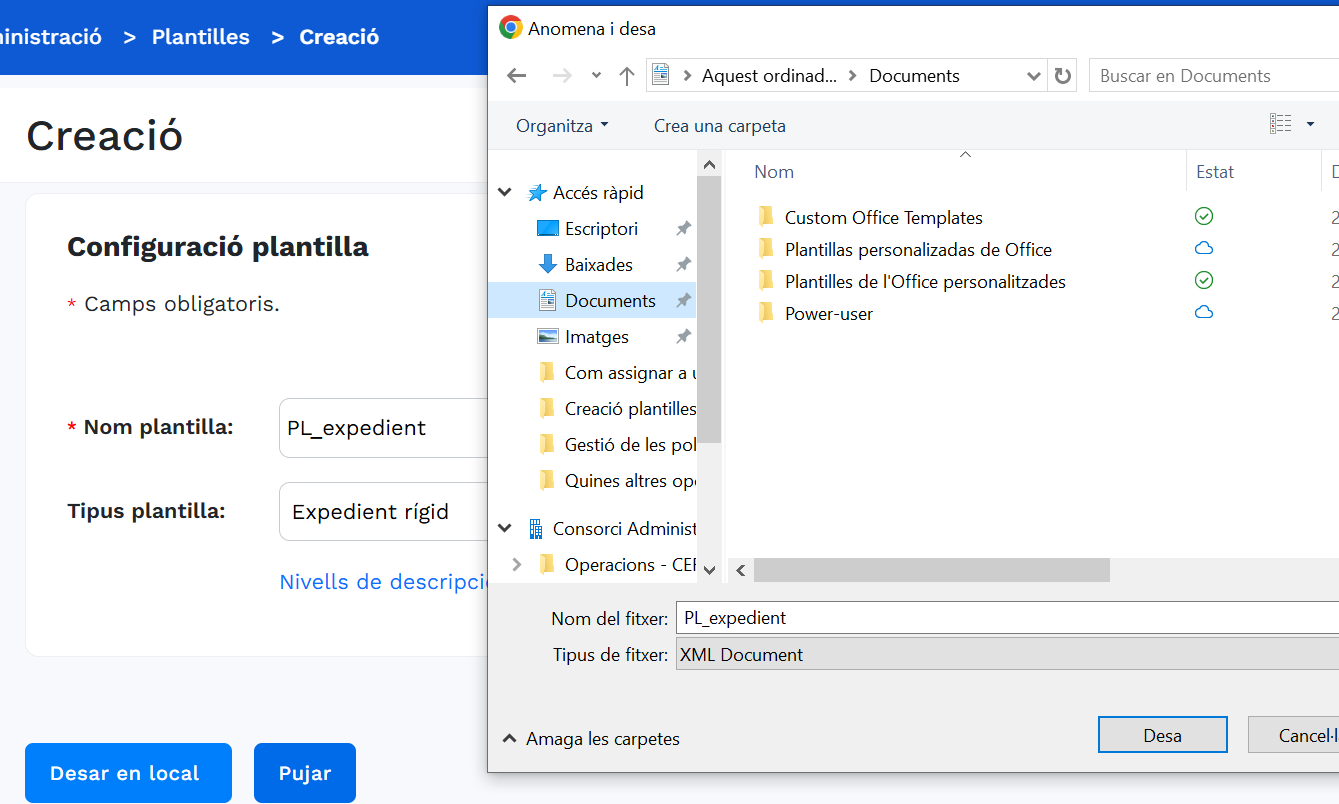Click Crea una carpeta
The width and height of the screenshot is (1339, 804).
point(720,126)
